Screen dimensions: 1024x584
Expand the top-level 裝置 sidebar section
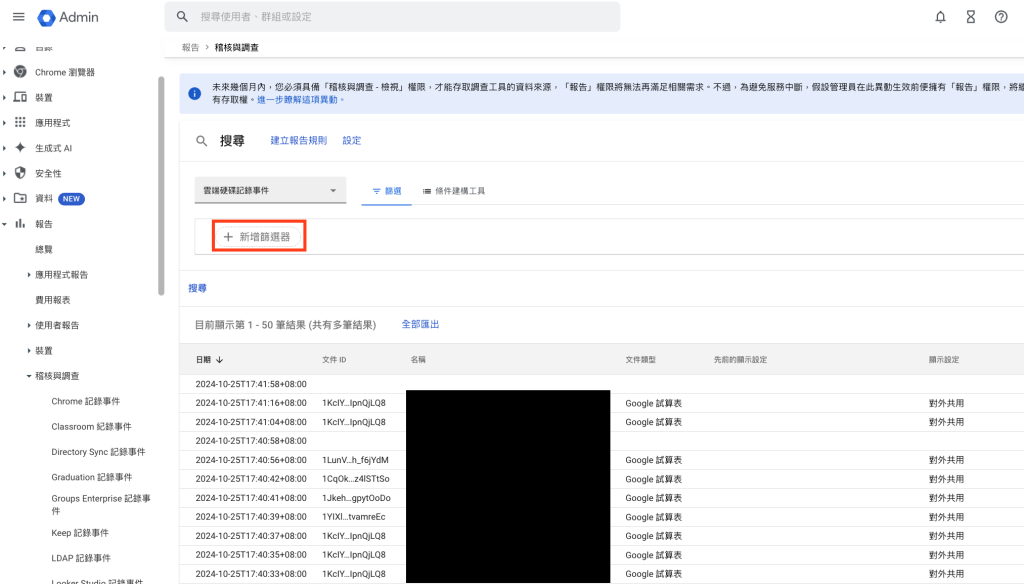pyautogui.click(x=5, y=97)
